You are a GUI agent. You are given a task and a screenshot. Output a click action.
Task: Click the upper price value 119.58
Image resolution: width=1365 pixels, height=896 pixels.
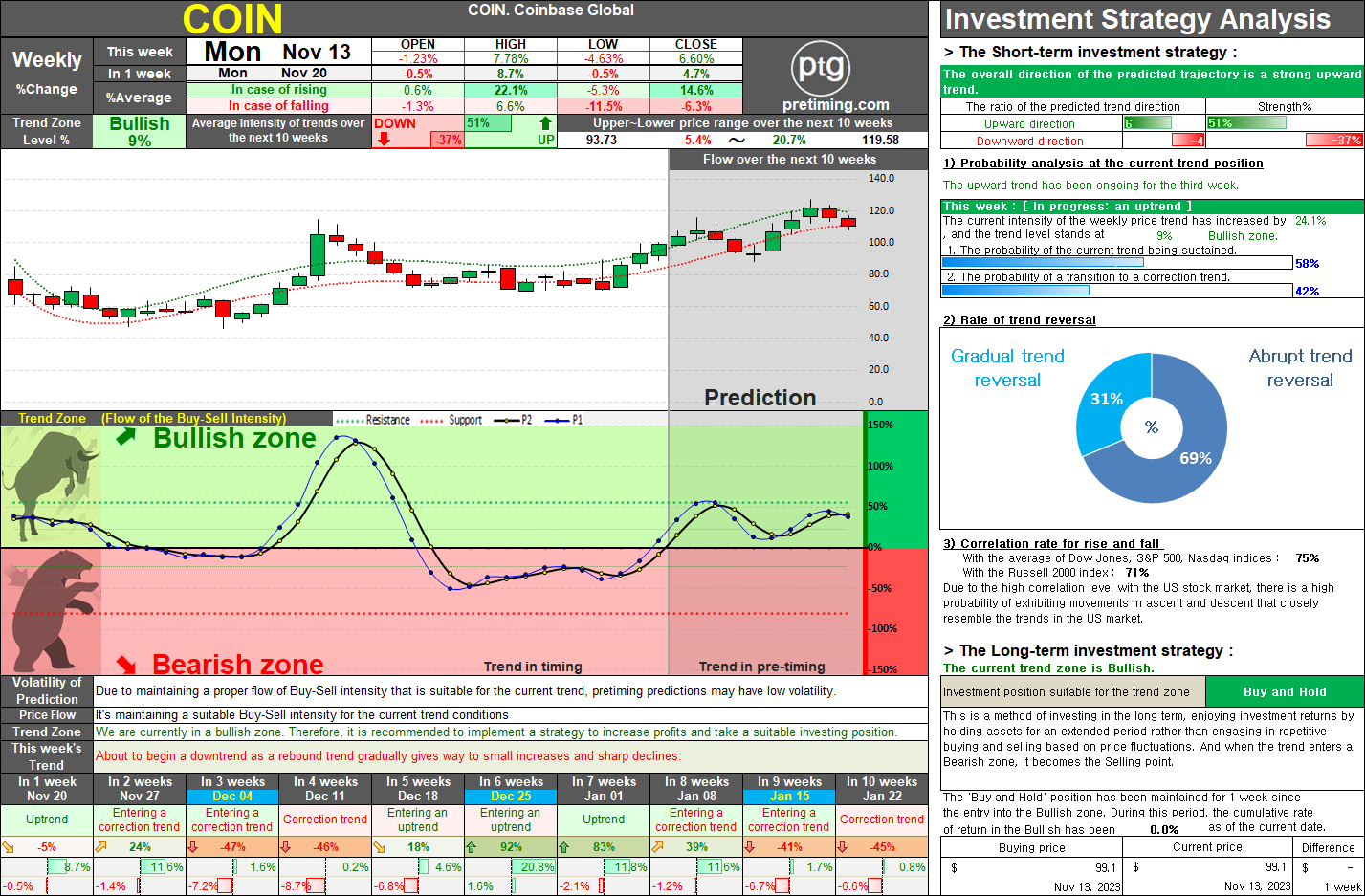pyautogui.click(x=880, y=140)
